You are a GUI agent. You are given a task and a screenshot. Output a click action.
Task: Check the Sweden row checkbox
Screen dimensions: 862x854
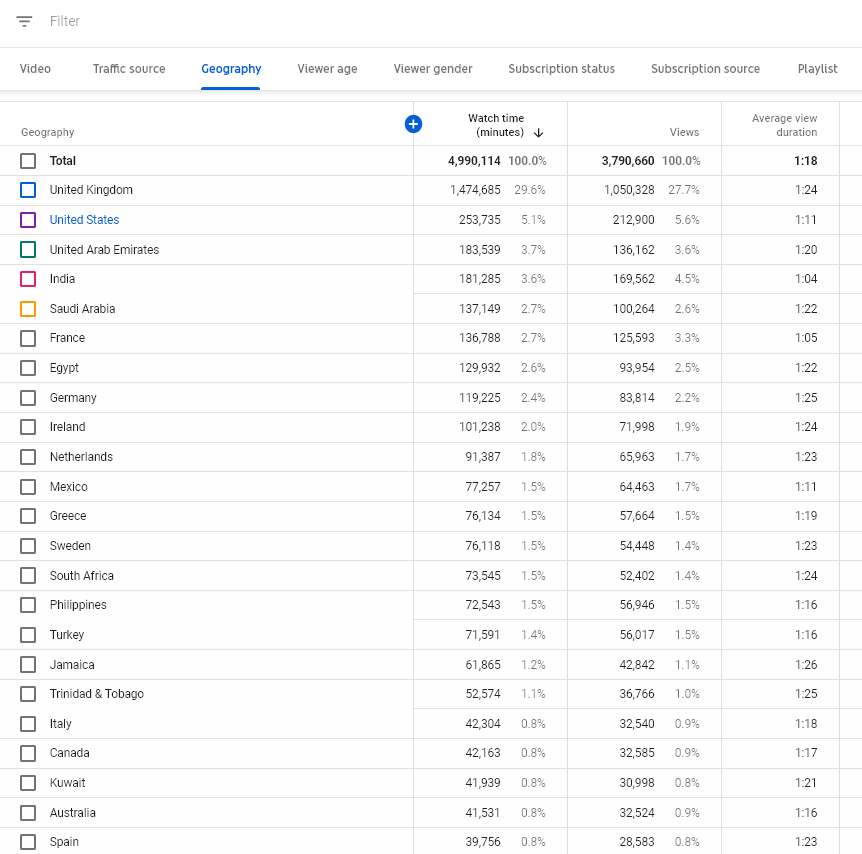(28, 546)
